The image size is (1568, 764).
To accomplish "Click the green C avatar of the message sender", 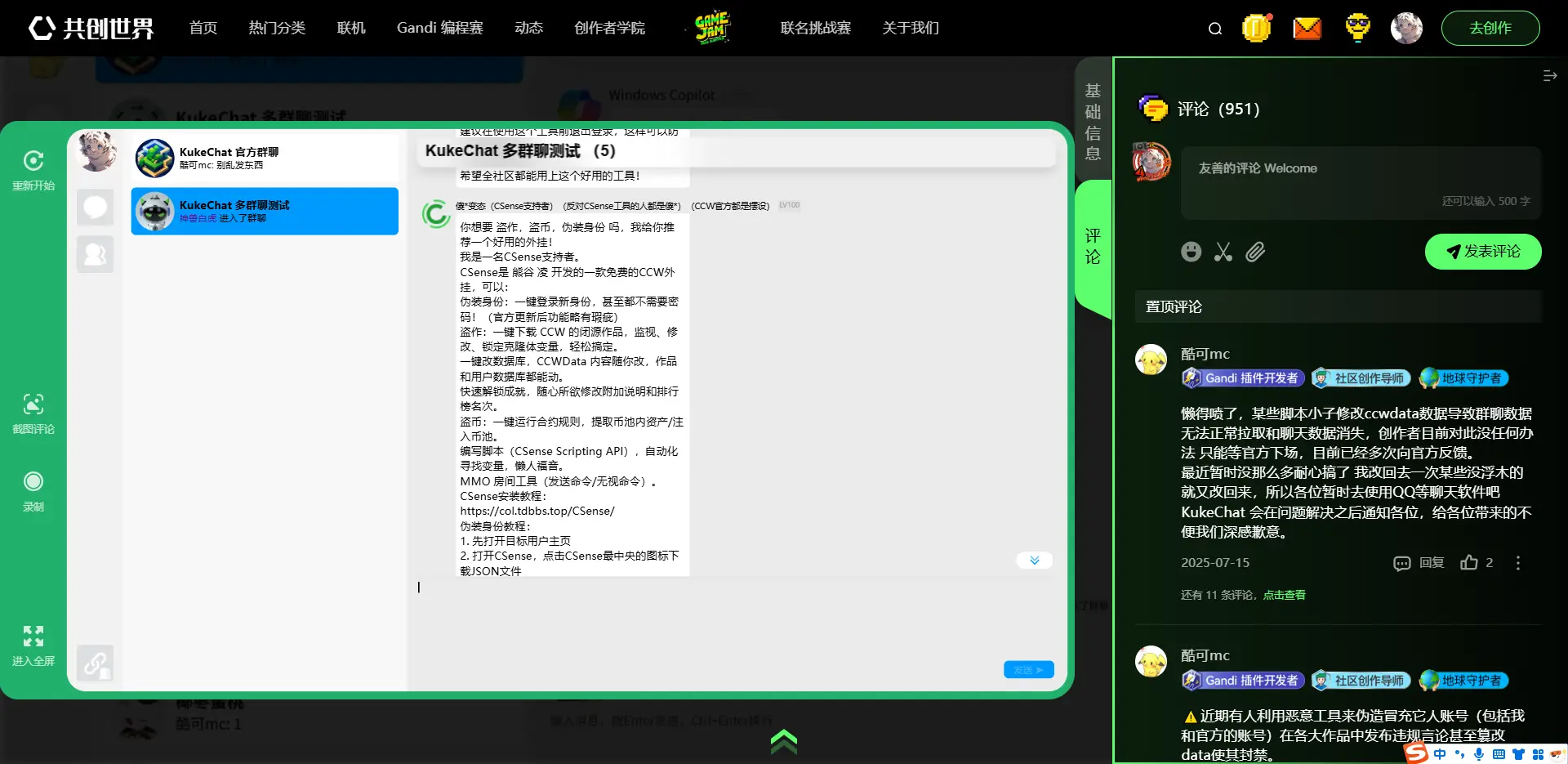I will pos(435,214).
